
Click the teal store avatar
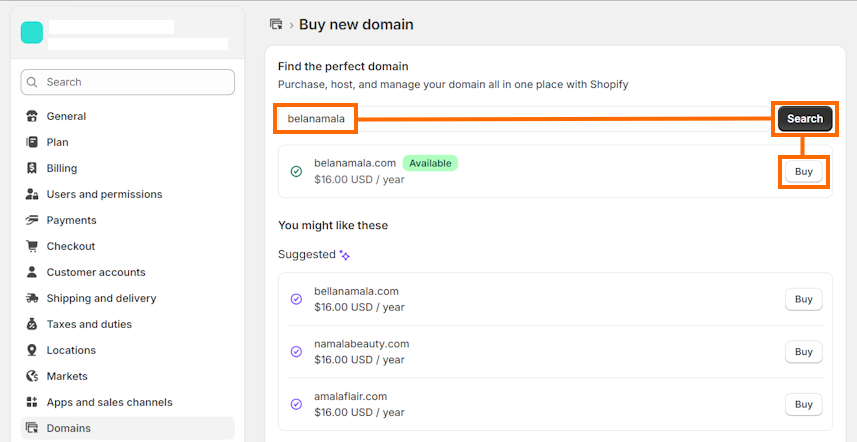click(32, 33)
